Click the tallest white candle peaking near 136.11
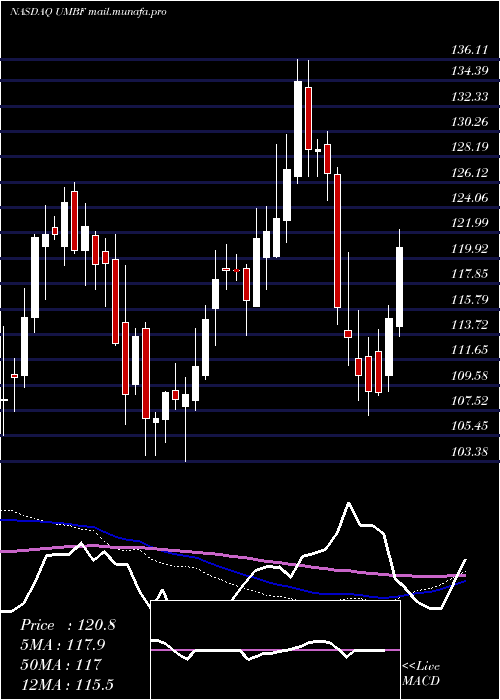Image resolution: width=500 pixels, height=700 pixels. pyautogui.click(x=298, y=121)
